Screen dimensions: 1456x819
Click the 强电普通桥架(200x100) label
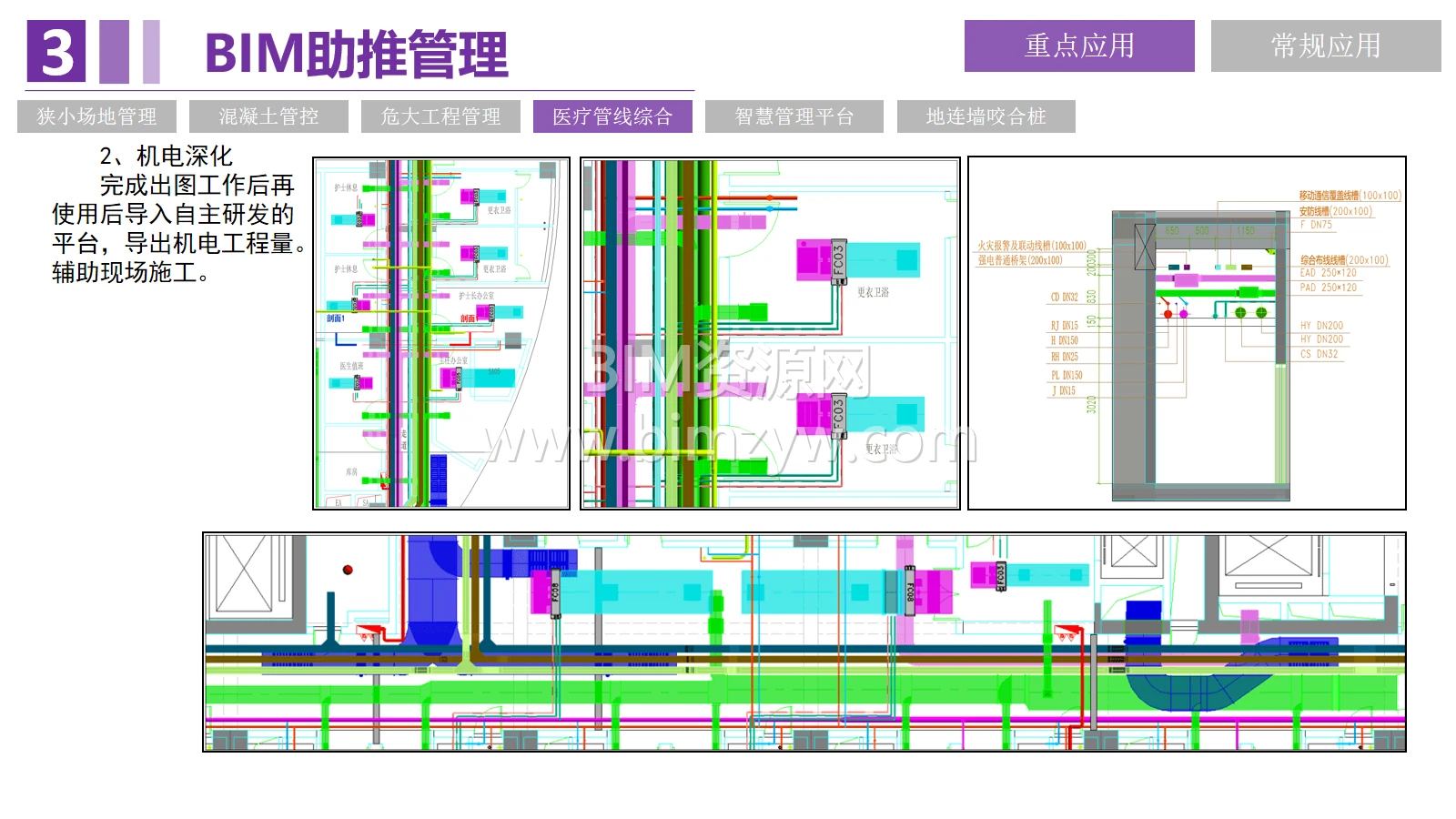click(x=1020, y=260)
